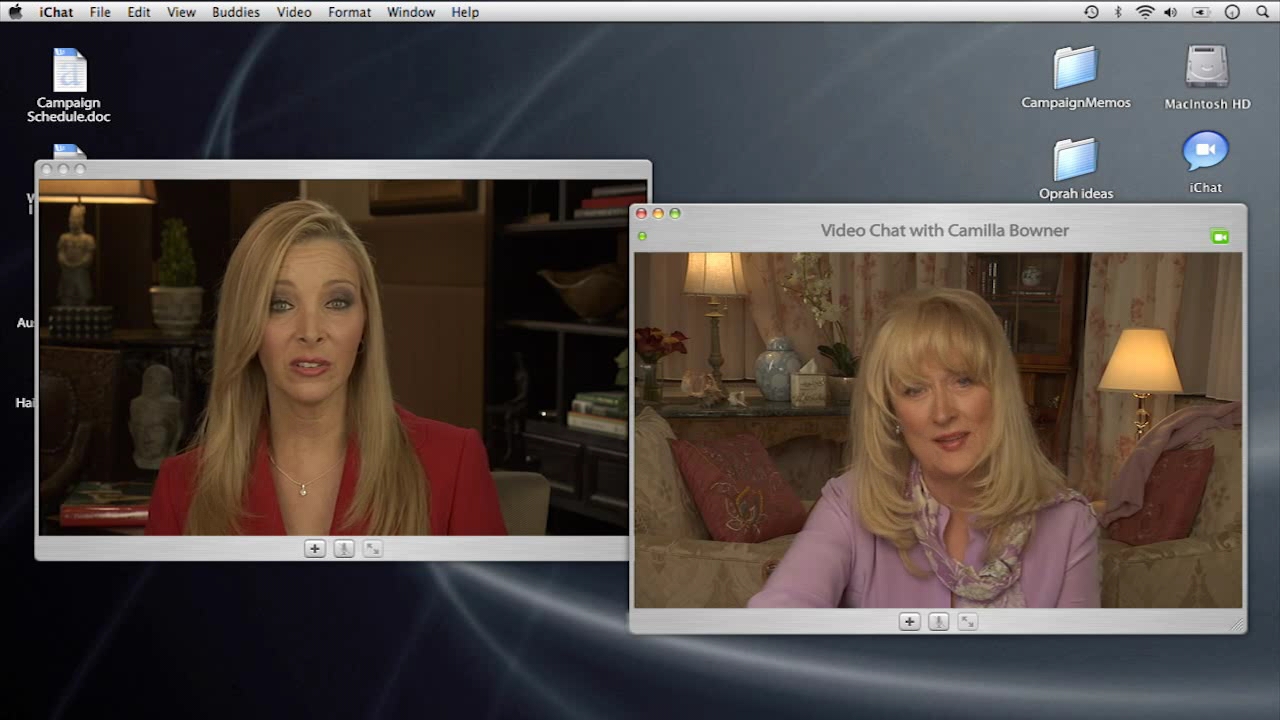The image size is (1280, 720).
Task: Click the Video Chat with Camilla Bowner title
Action: (x=944, y=230)
